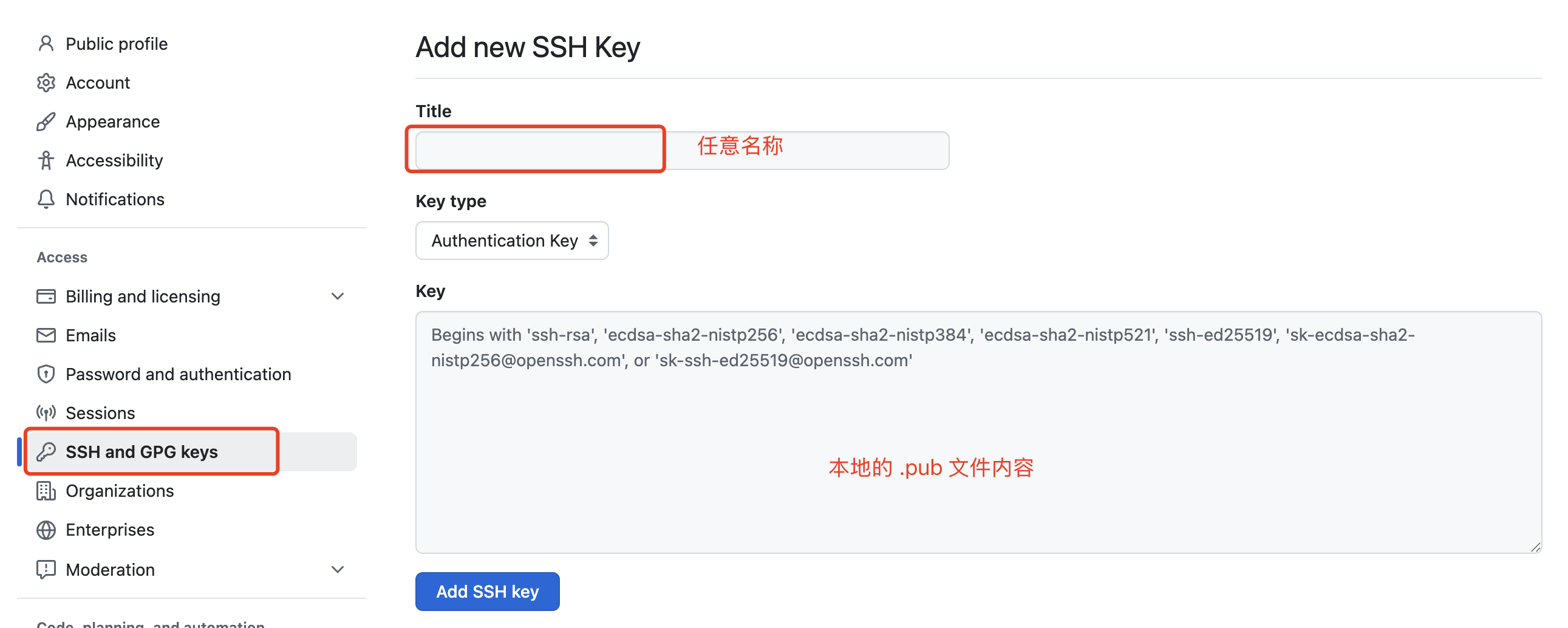Click the Emails envelope icon
The width and height of the screenshot is (1568, 628).
[46, 335]
